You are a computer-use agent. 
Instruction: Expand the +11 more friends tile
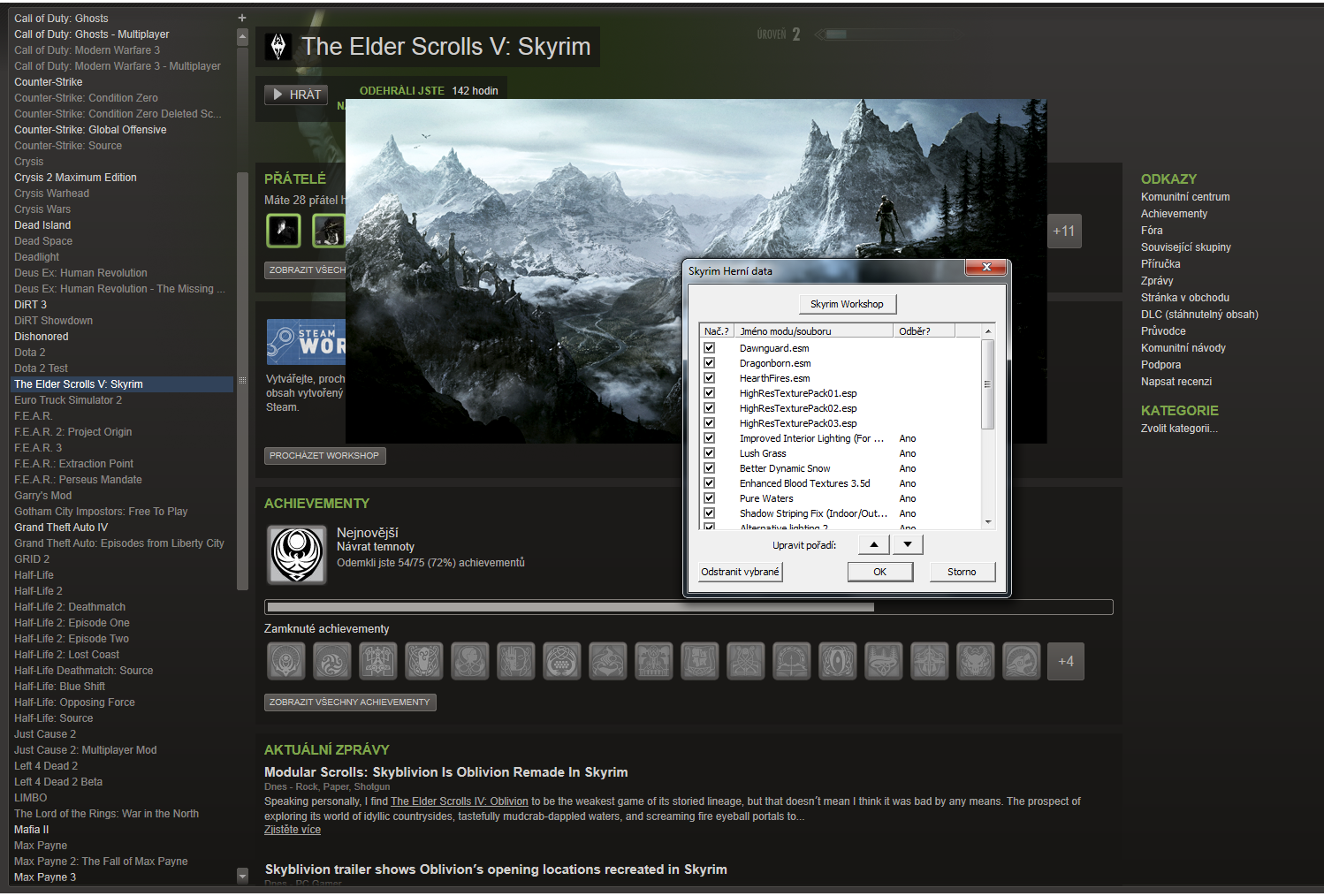[1064, 232]
